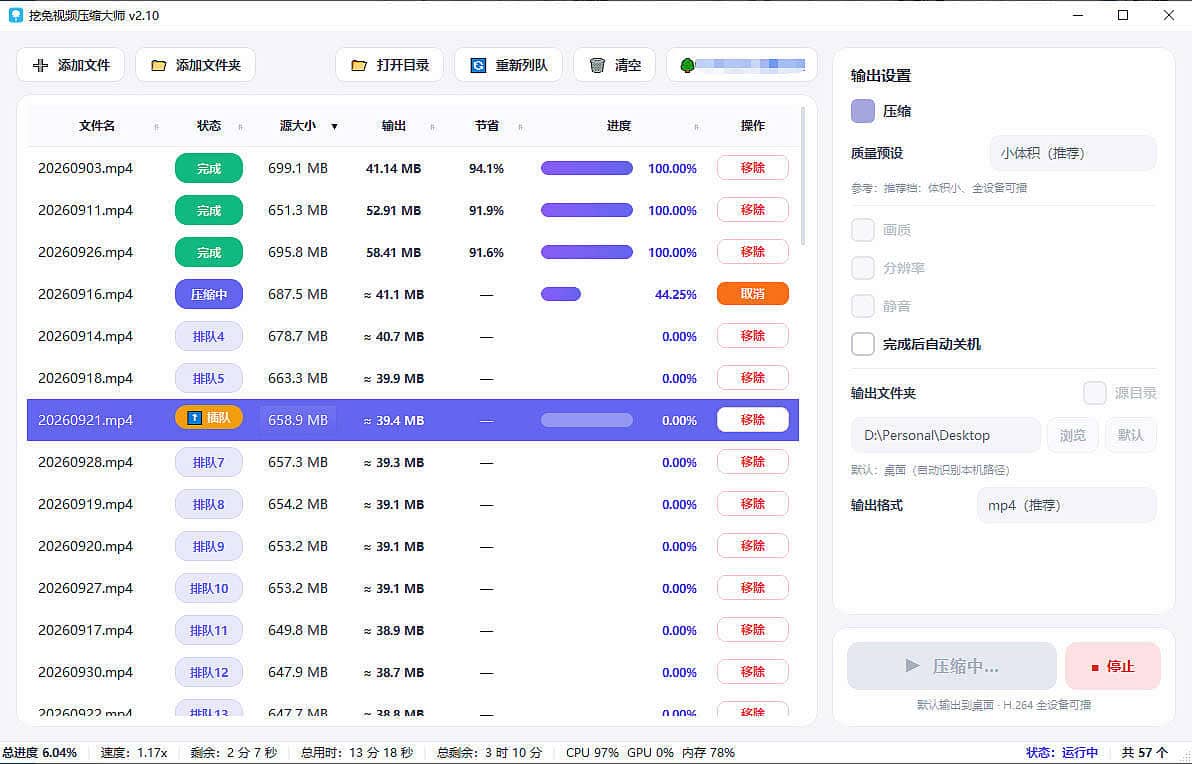The image size is (1192, 764).
Task: Click 状态: 运行中 in status bar
Action: point(1062,753)
